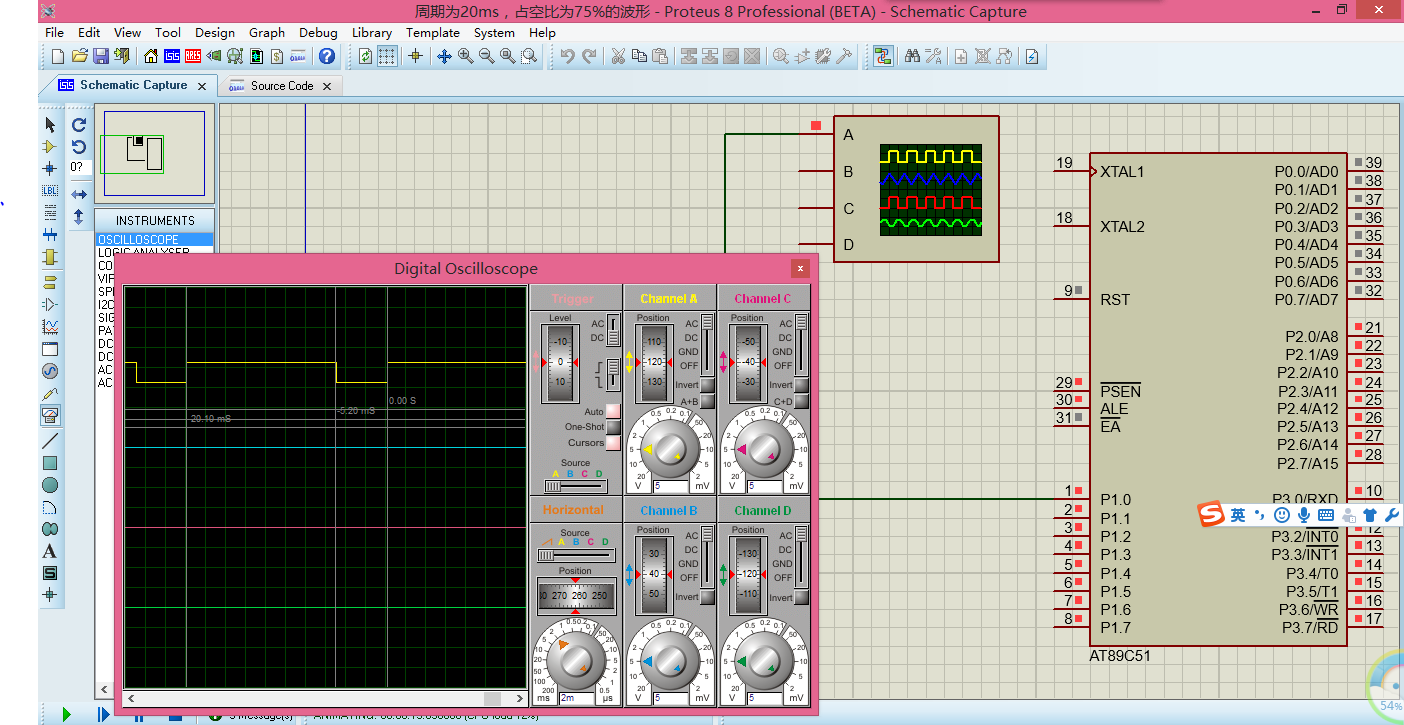Image resolution: width=1404 pixels, height=725 pixels.
Task: Click Channel B voltage value field
Action: pos(671,698)
